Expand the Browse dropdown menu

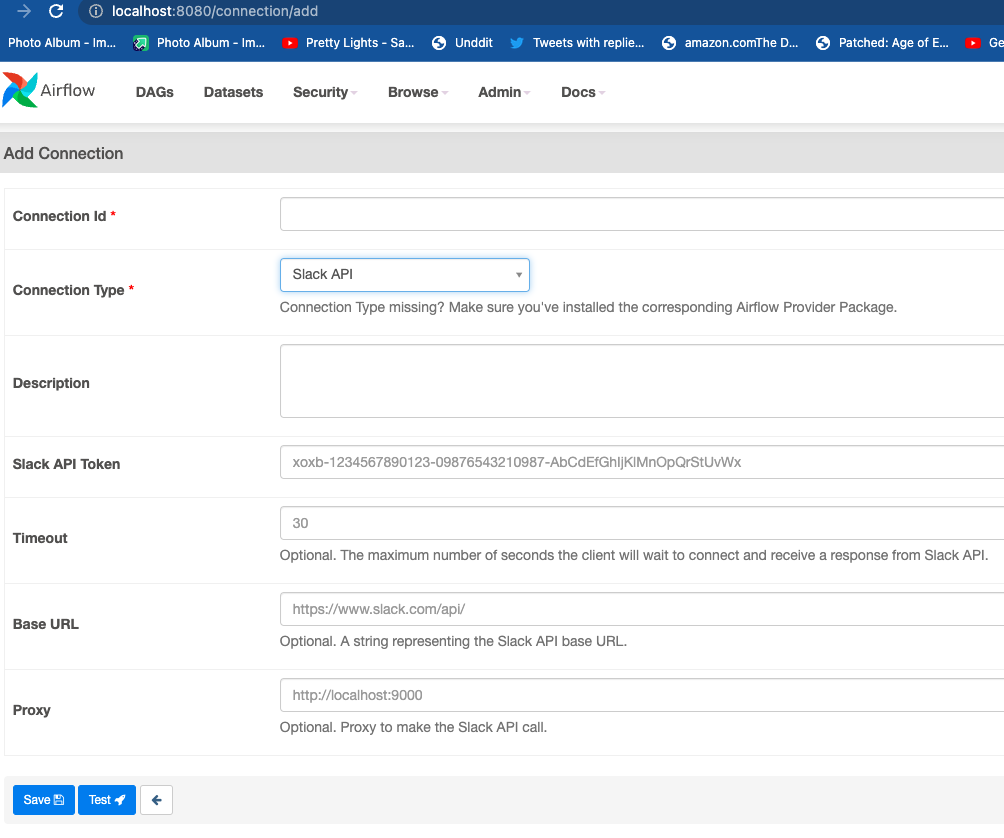coord(417,92)
